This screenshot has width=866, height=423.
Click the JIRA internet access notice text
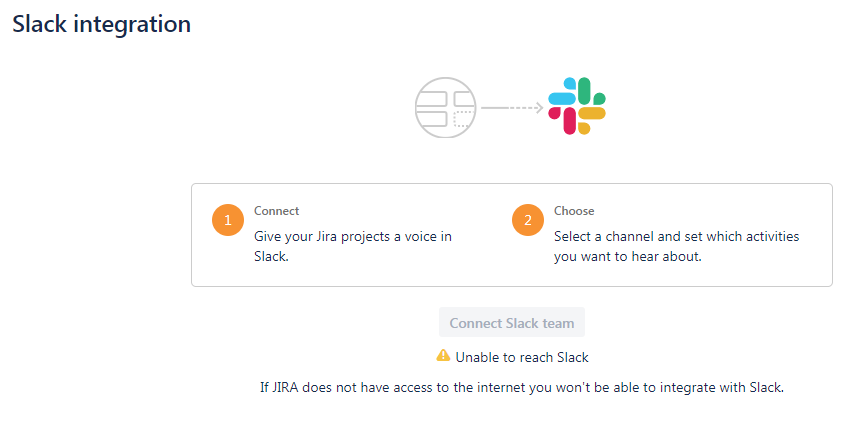[x=522, y=387]
